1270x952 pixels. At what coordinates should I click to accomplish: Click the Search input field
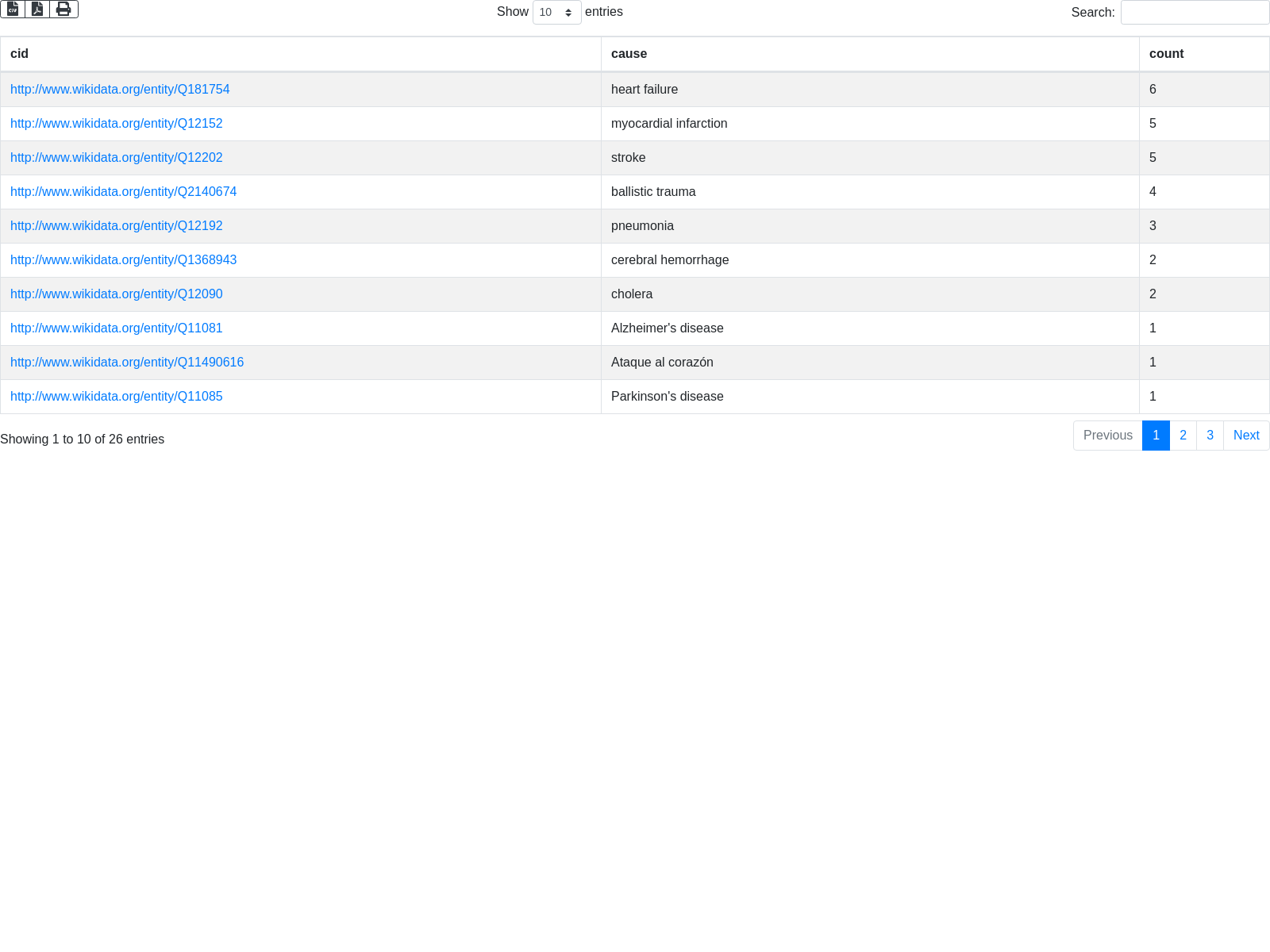pos(1195,13)
